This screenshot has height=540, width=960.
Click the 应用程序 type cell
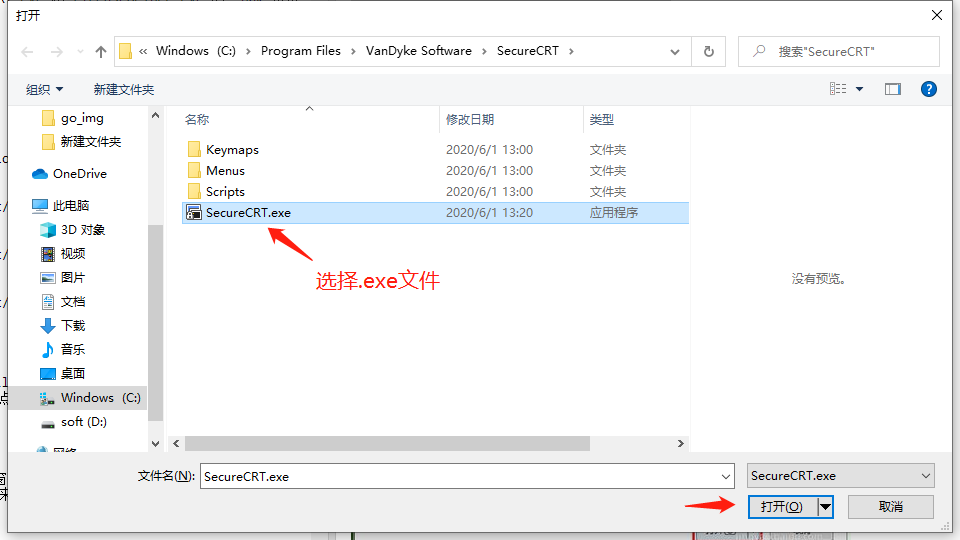click(x=613, y=212)
